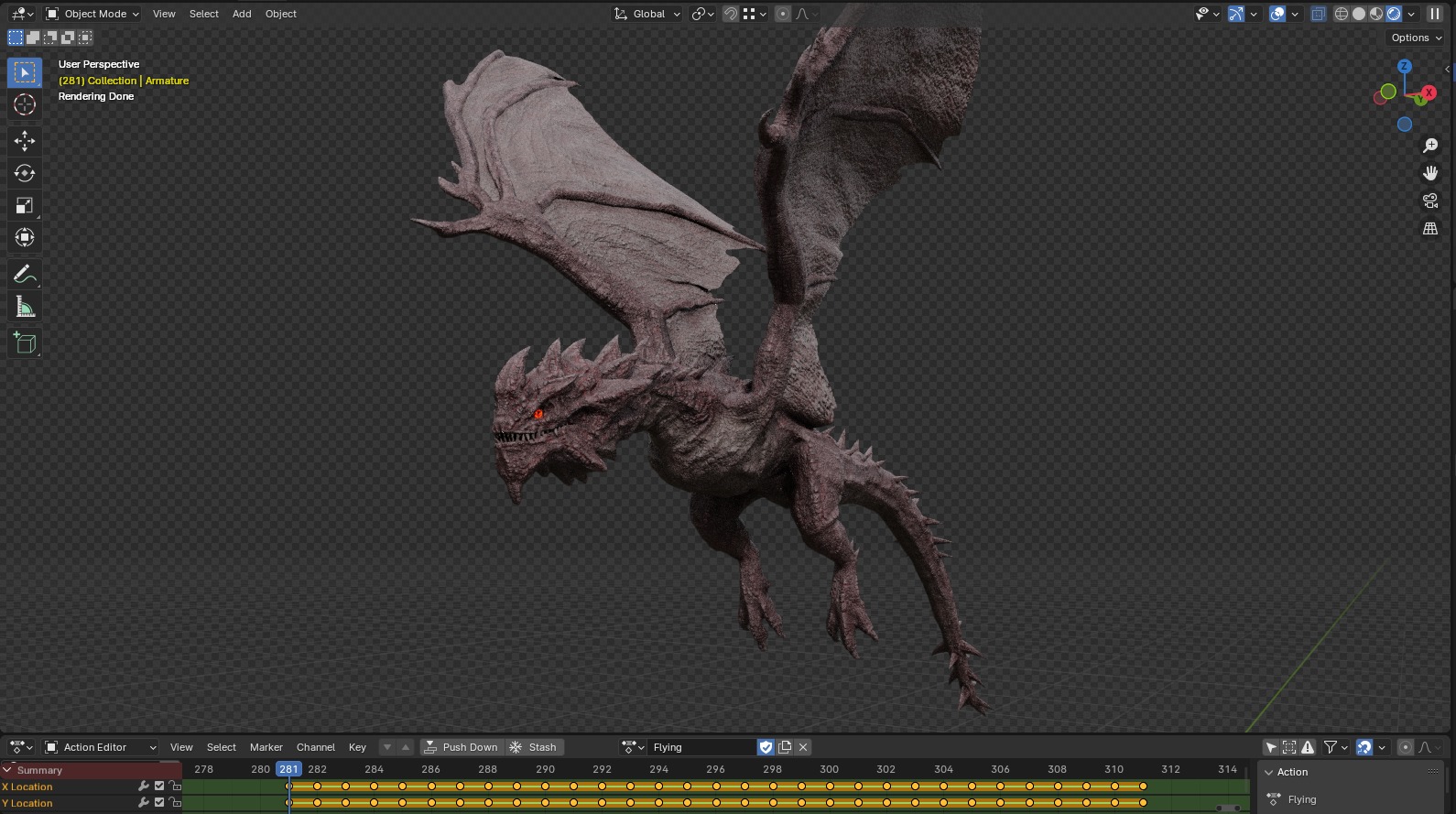Click the blue Z axis gizmo ball
Image resolution: width=1456 pixels, height=814 pixels.
tap(1404, 67)
